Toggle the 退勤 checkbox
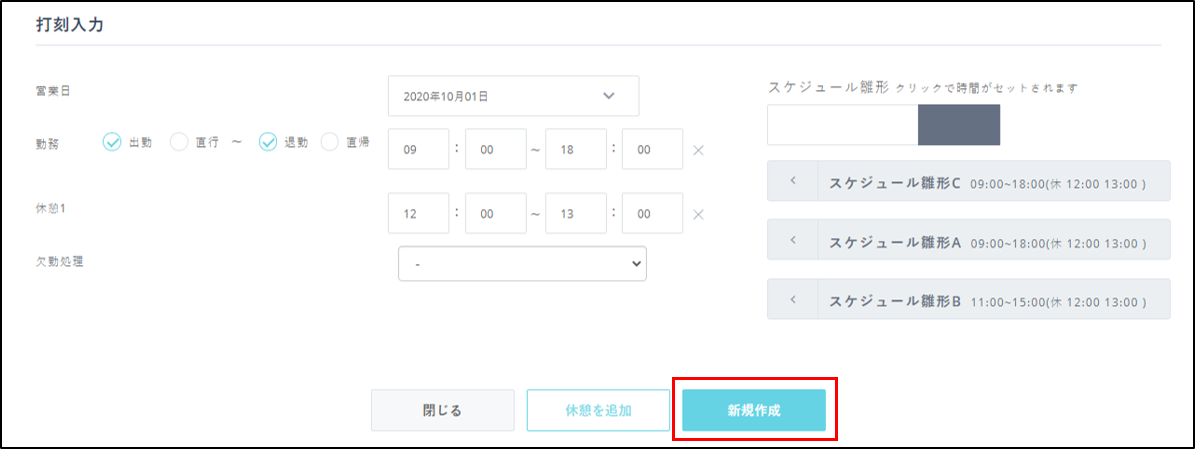1195x449 pixels. (267, 142)
